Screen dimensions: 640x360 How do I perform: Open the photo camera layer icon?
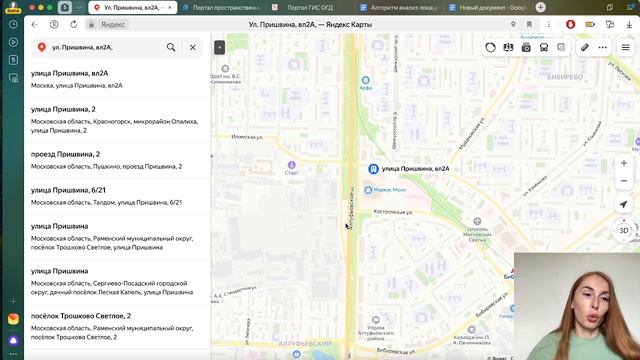point(526,47)
